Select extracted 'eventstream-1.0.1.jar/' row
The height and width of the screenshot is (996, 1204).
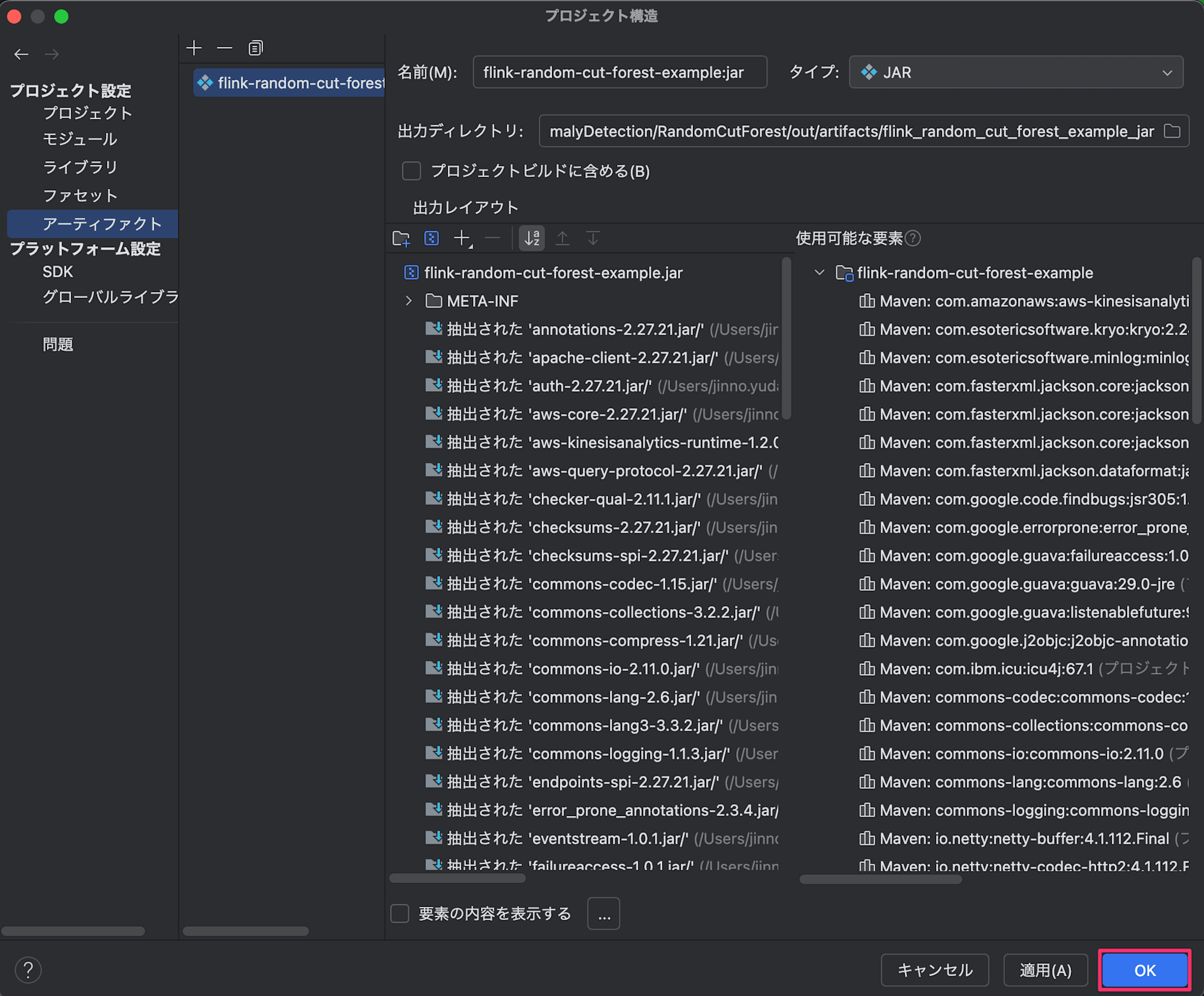click(x=601, y=838)
